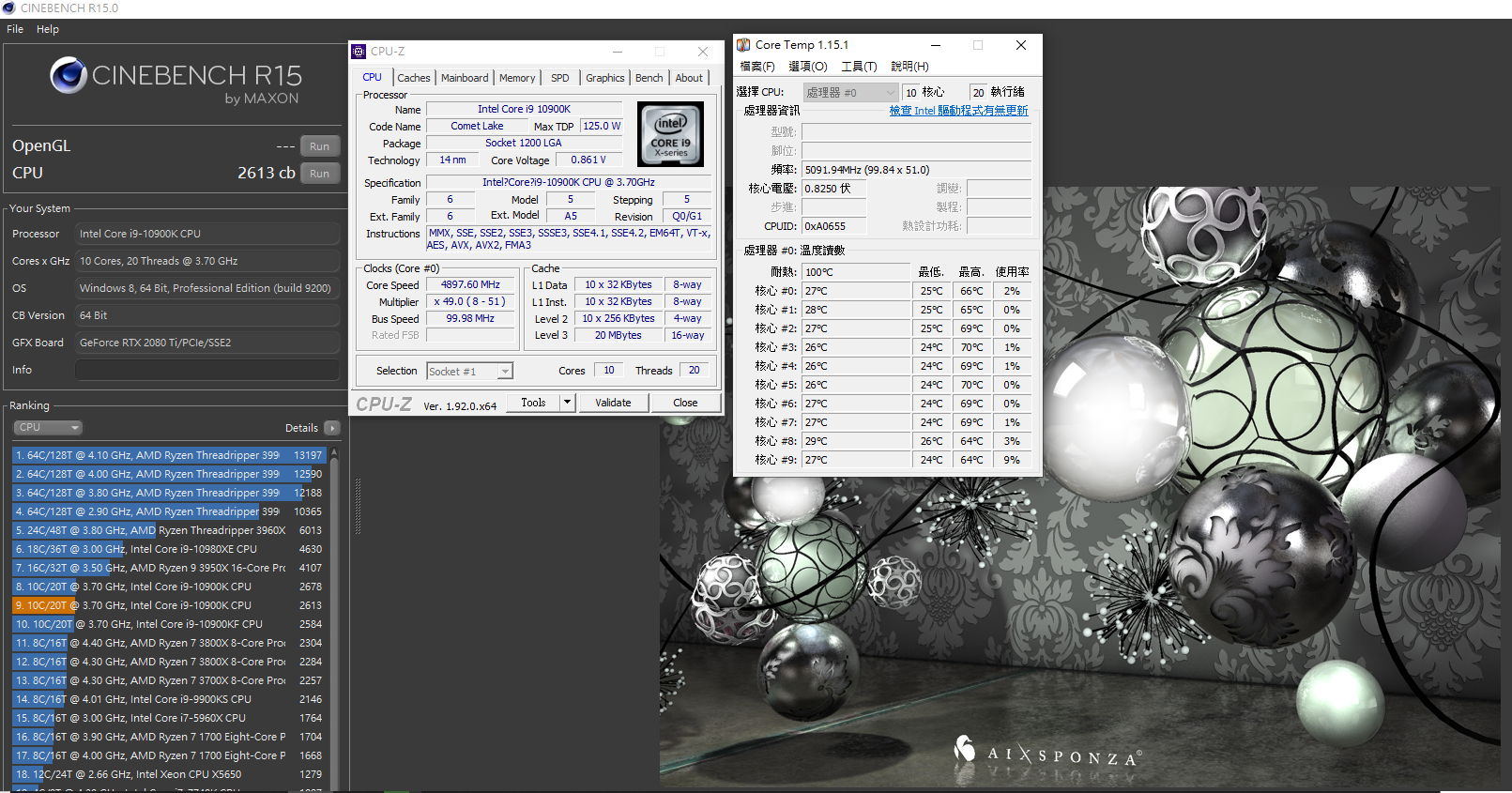Select ranking entry 6 Core i9-10980XE
This screenshot has width=1512, height=793.
point(168,549)
